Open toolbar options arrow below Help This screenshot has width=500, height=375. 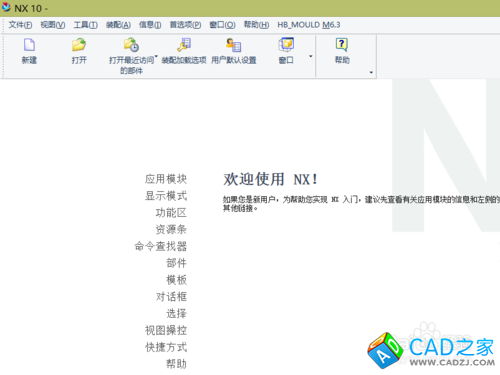pos(371,72)
